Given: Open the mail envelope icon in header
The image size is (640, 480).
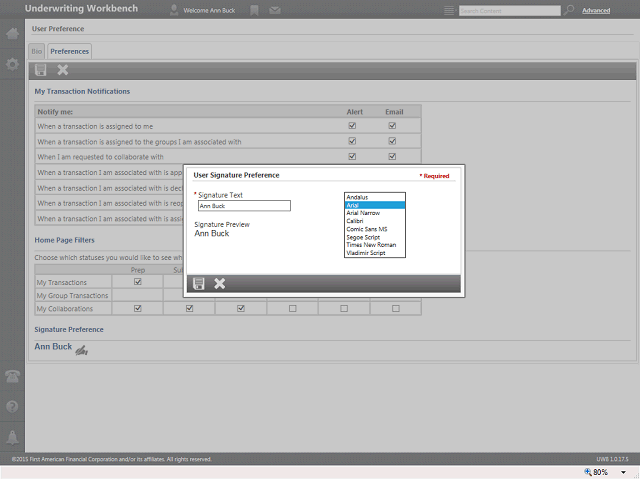Looking at the screenshot, I should tap(275, 10).
